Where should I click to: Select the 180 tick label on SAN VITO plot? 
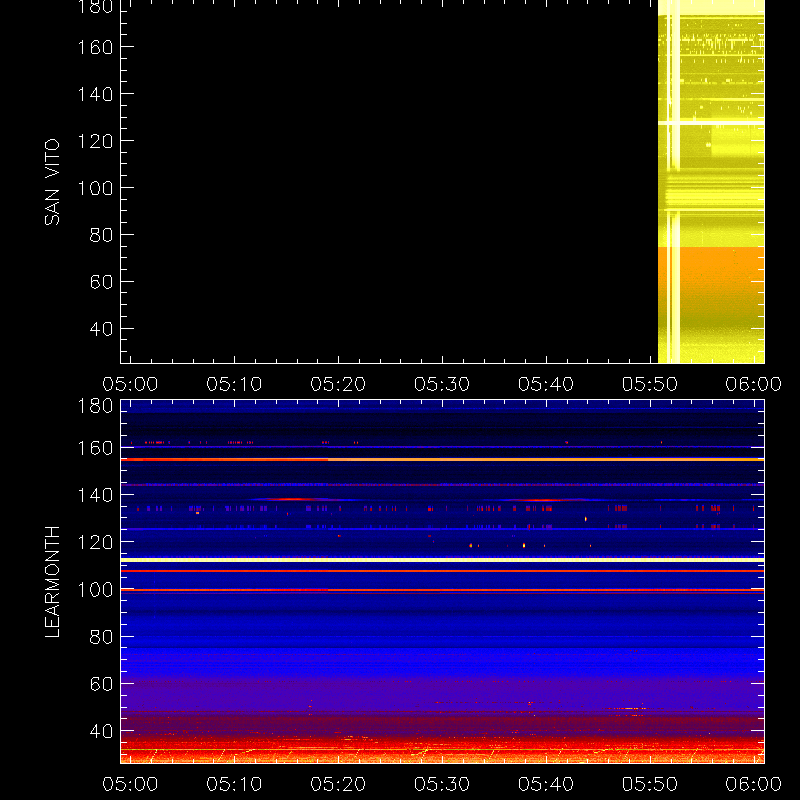coord(95,7)
